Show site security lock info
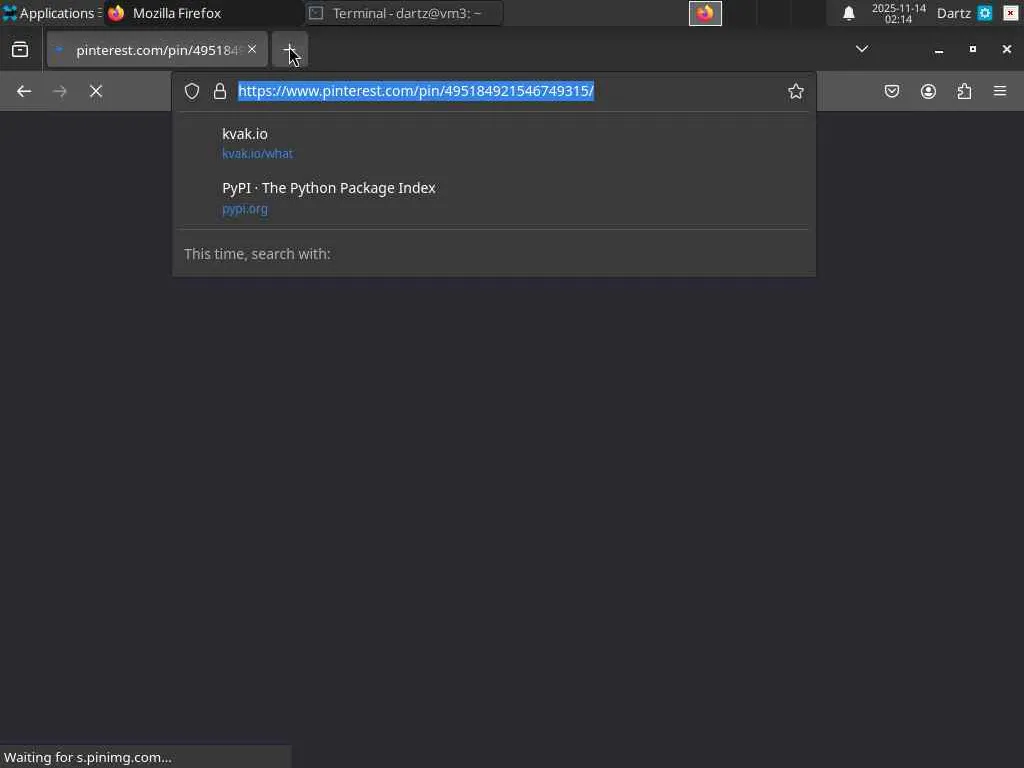 (x=220, y=91)
